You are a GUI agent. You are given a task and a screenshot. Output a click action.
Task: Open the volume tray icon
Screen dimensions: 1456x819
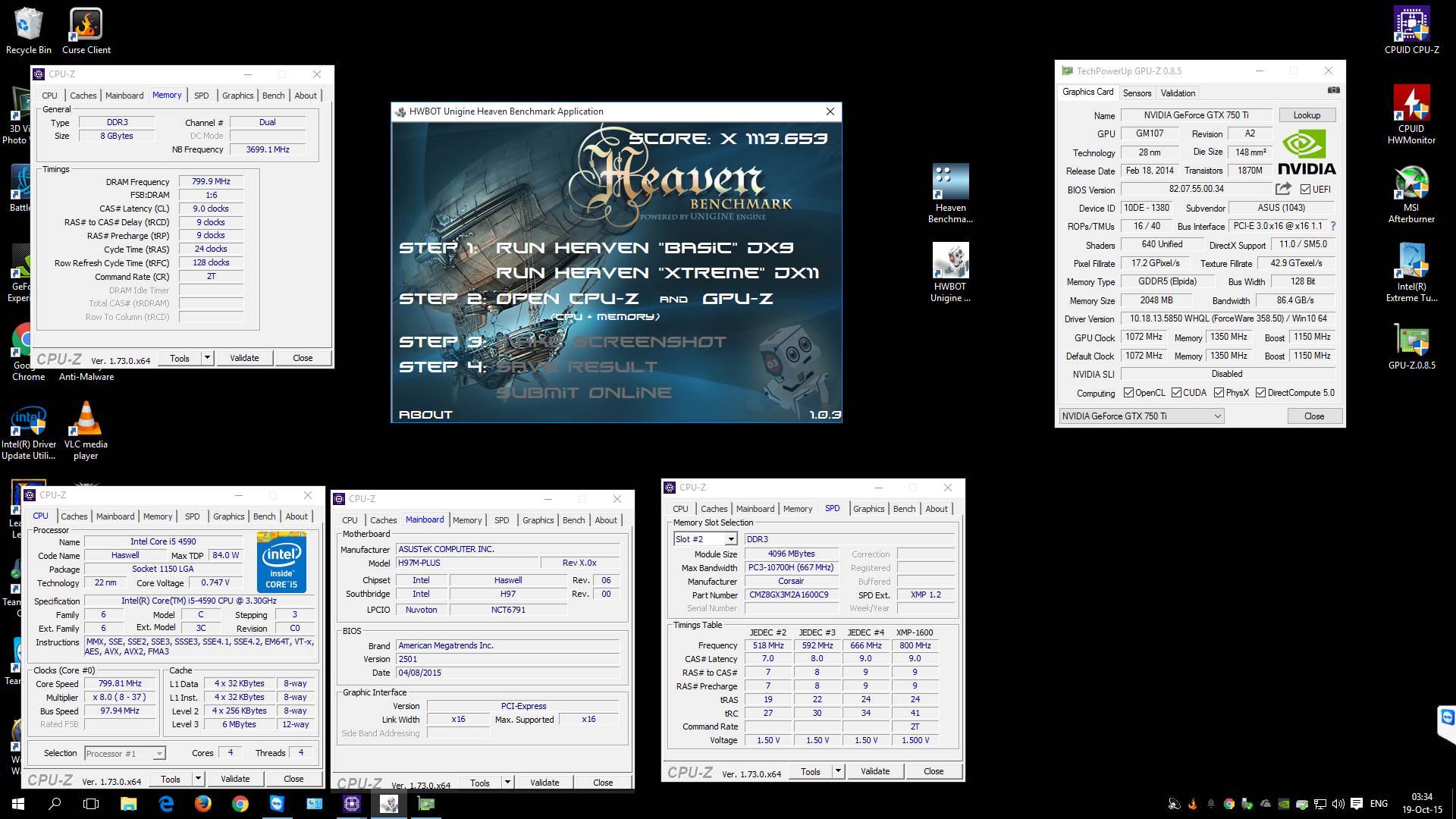(1338, 804)
